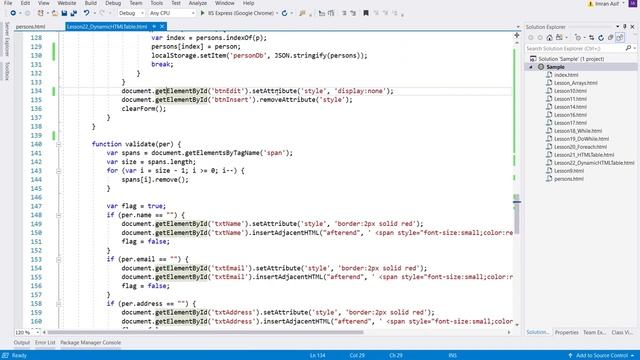Undo the last edit
The height and width of the screenshot is (360, 640).
87,13
